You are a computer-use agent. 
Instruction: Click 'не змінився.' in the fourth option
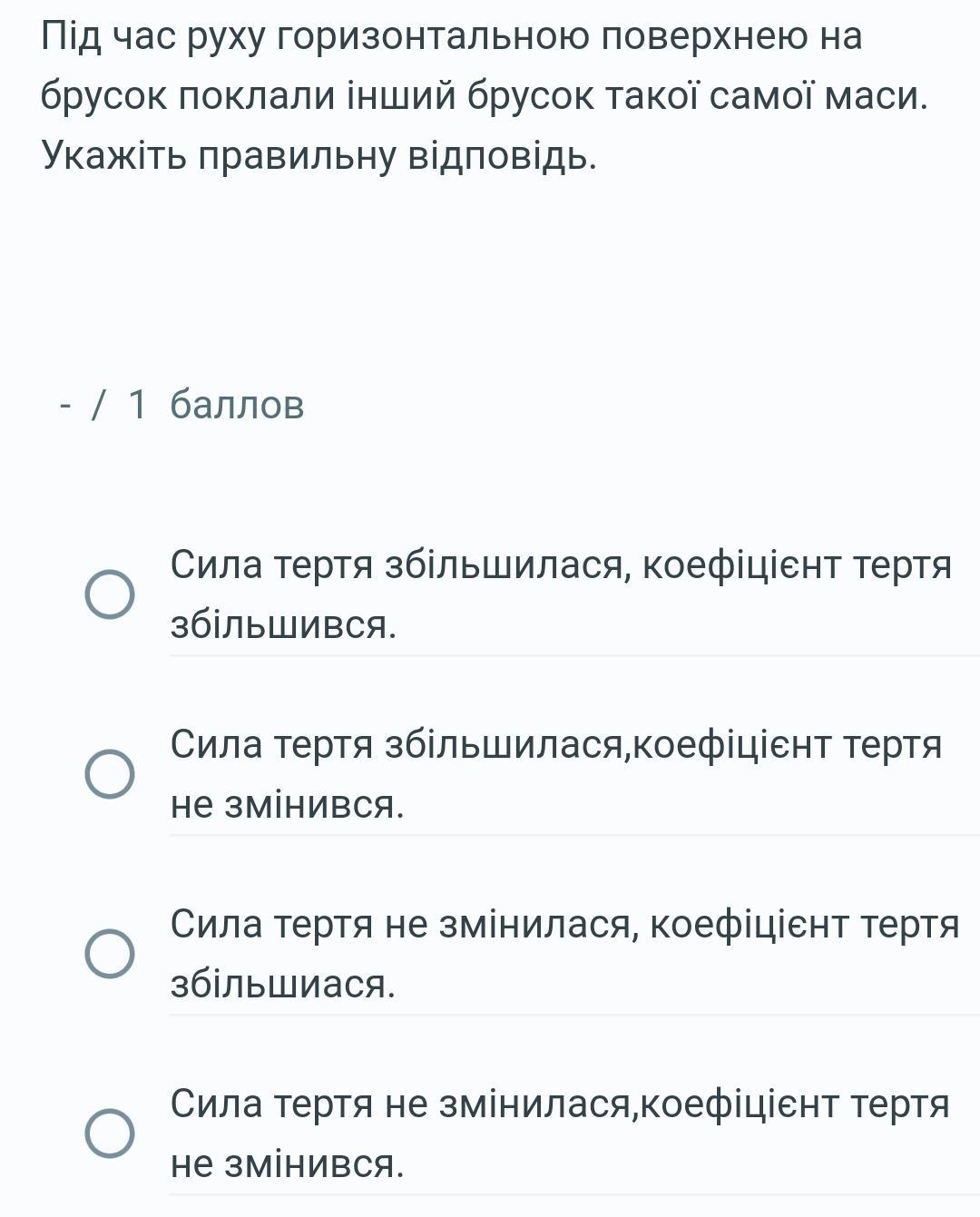tap(287, 1163)
